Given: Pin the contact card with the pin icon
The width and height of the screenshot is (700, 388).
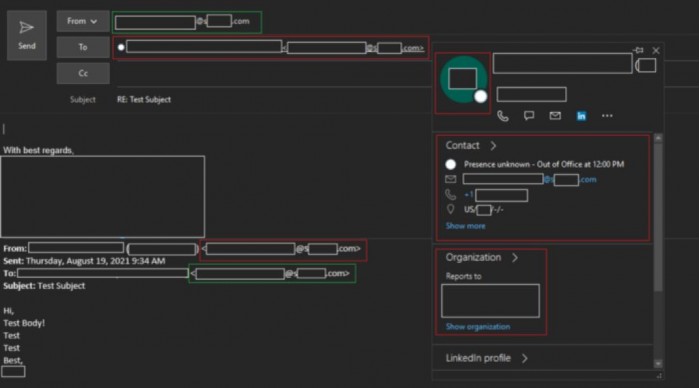Looking at the screenshot, I should 638,50.
